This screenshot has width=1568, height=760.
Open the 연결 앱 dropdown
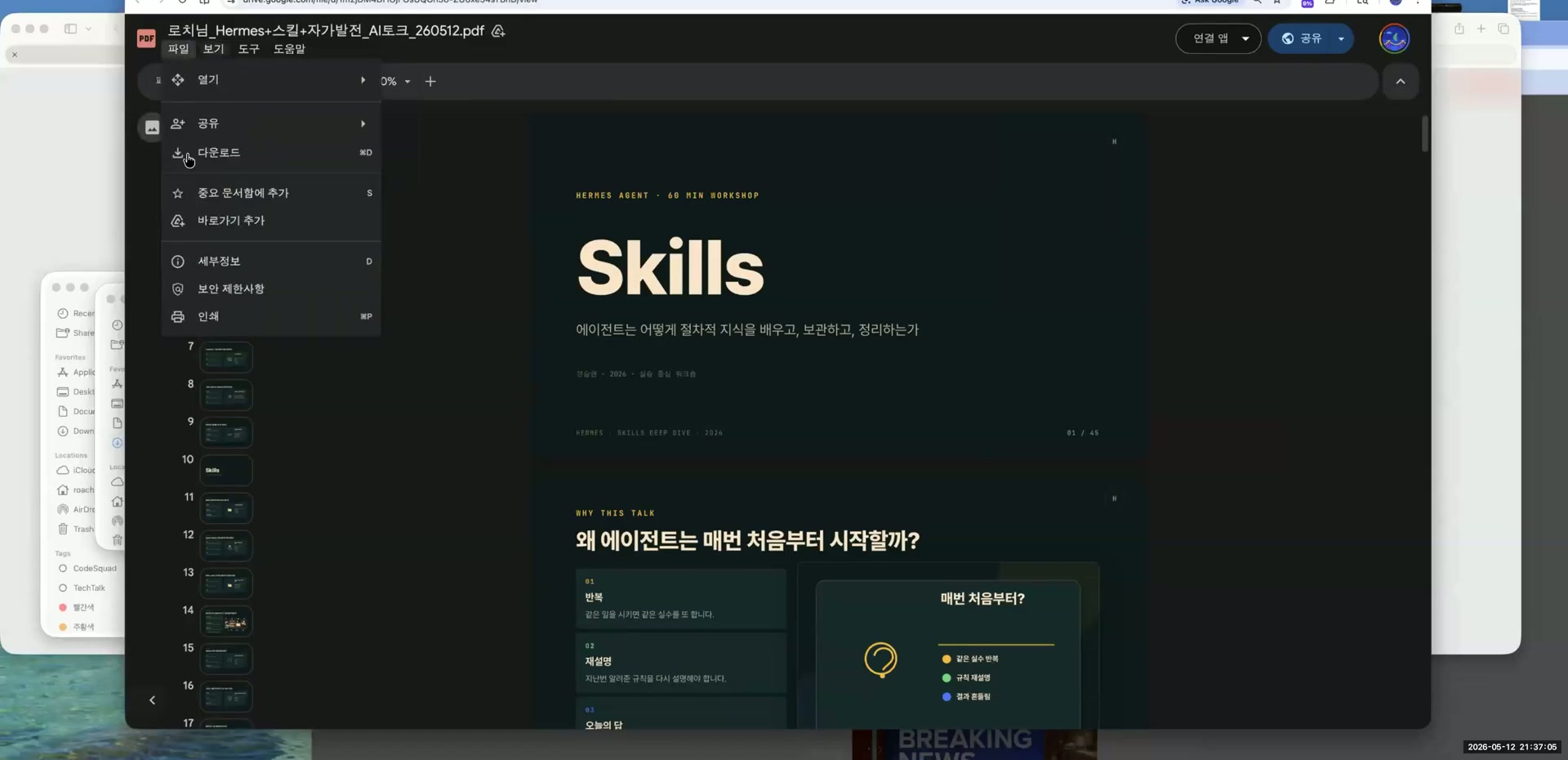[1218, 38]
